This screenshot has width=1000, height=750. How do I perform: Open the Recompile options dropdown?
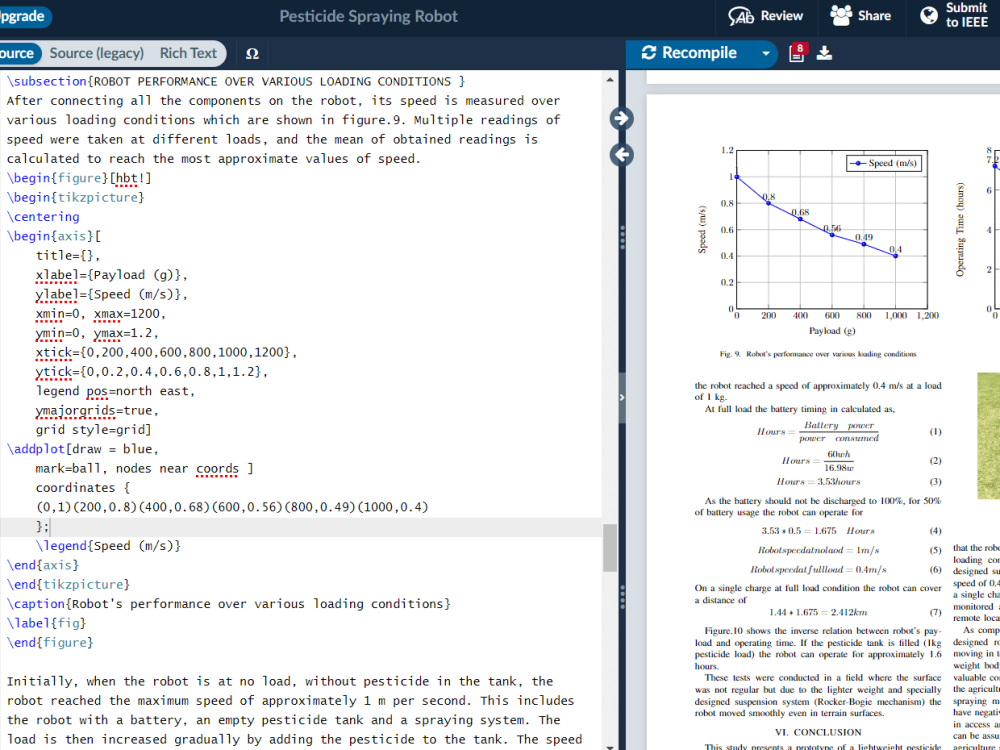pos(764,54)
